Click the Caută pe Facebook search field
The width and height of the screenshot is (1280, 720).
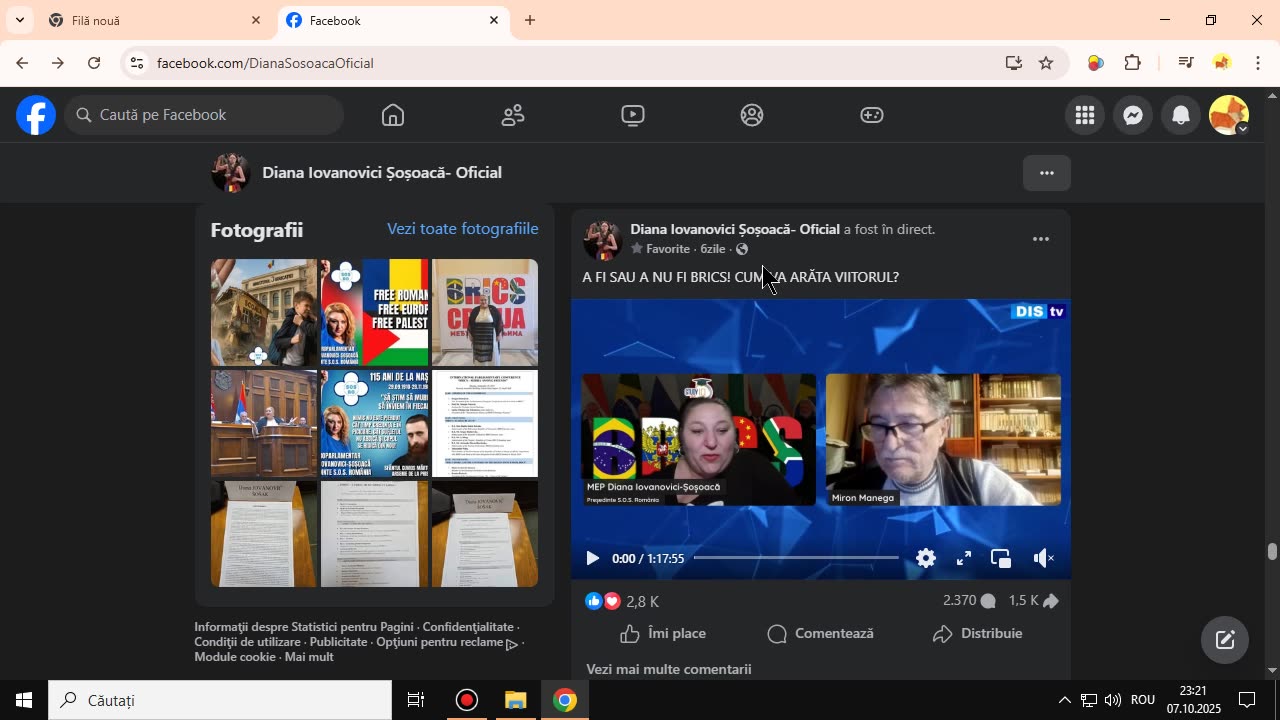(205, 115)
